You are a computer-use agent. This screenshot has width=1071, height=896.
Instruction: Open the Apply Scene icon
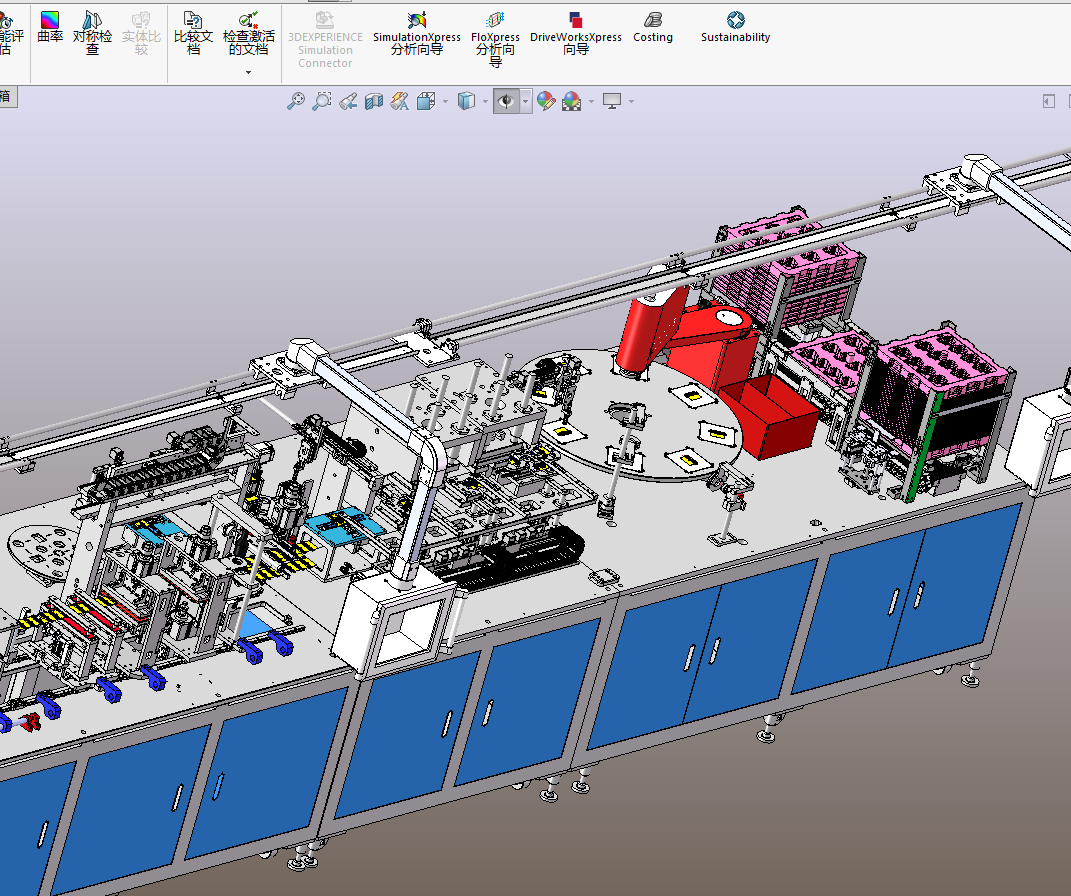click(571, 101)
